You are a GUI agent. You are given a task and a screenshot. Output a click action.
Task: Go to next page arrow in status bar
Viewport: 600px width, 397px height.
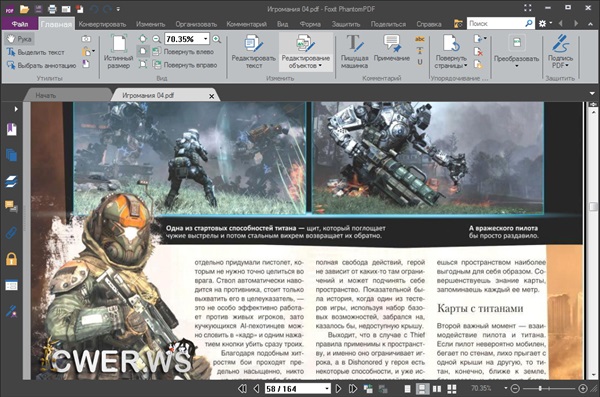pyautogui.click(x=338, y=389)
